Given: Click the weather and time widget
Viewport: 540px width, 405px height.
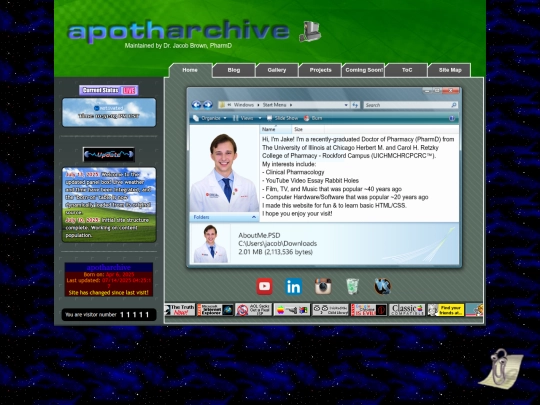Looking at the screenshot, I should click(x=109, y=112).
